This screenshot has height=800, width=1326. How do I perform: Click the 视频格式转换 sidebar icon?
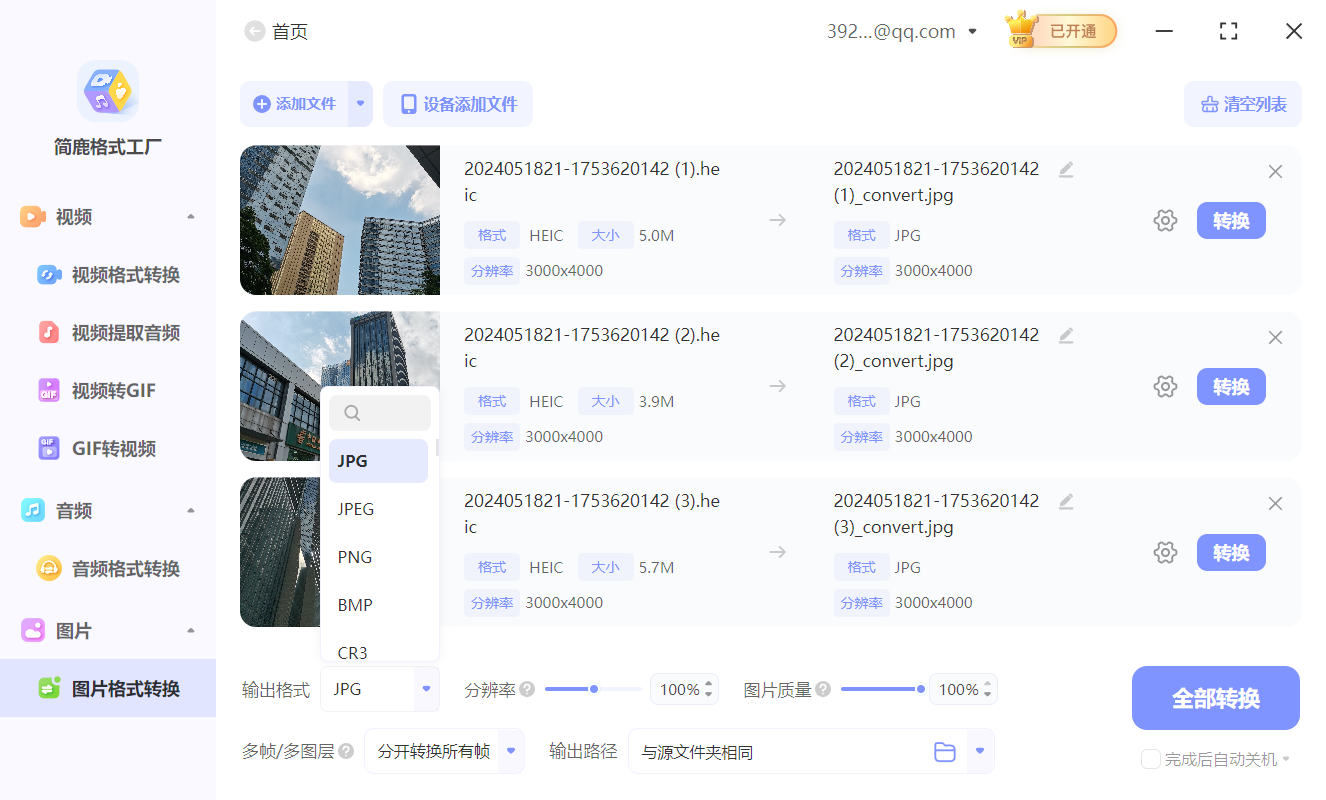pyautogui.click(x=51, y=274)
